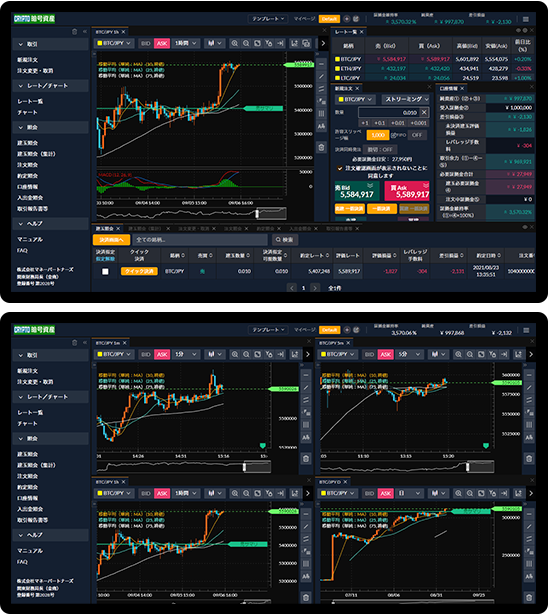Open the BTC/JPY symbol dropdown in top chart

point(114,43)
